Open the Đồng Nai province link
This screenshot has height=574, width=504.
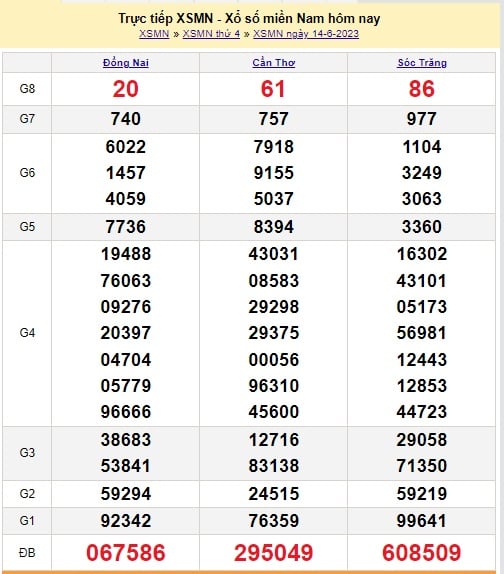(x=126, y=63)
